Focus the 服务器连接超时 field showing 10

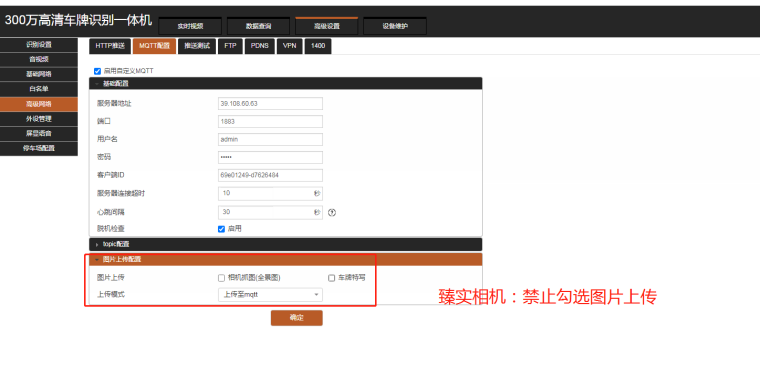[270, 193]
